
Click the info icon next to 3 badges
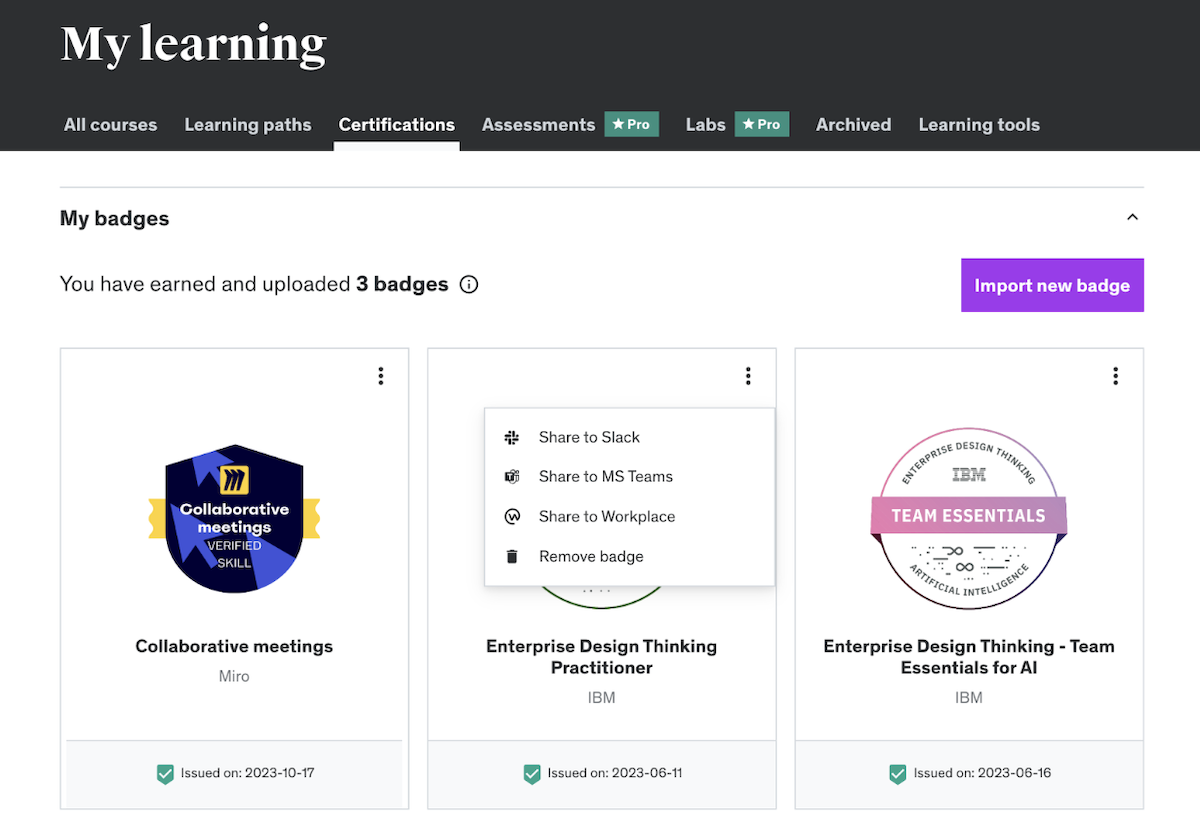tap(468, 285)
